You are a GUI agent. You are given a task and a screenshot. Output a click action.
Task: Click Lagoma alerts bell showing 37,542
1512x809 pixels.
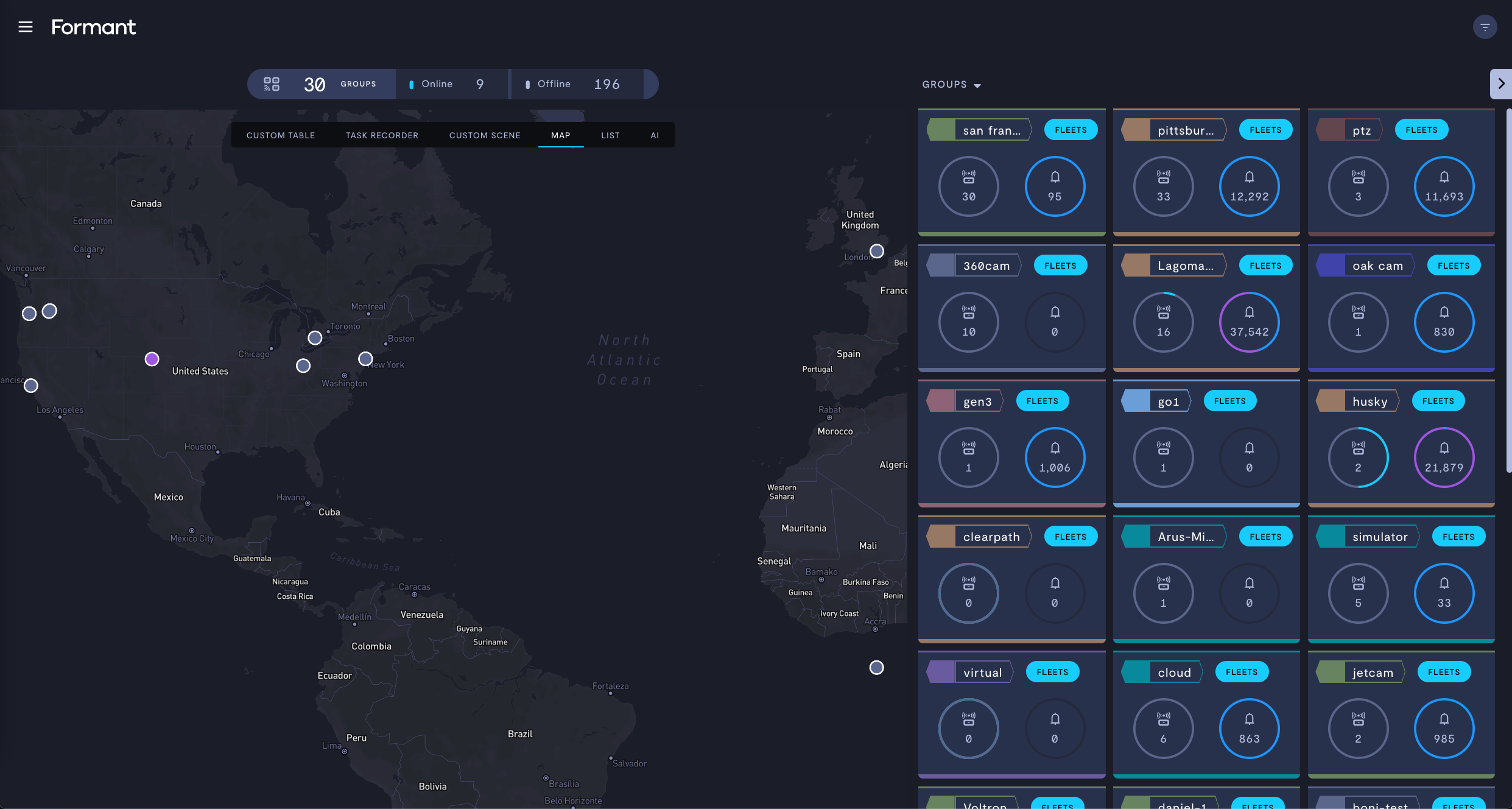(1249, 322)
